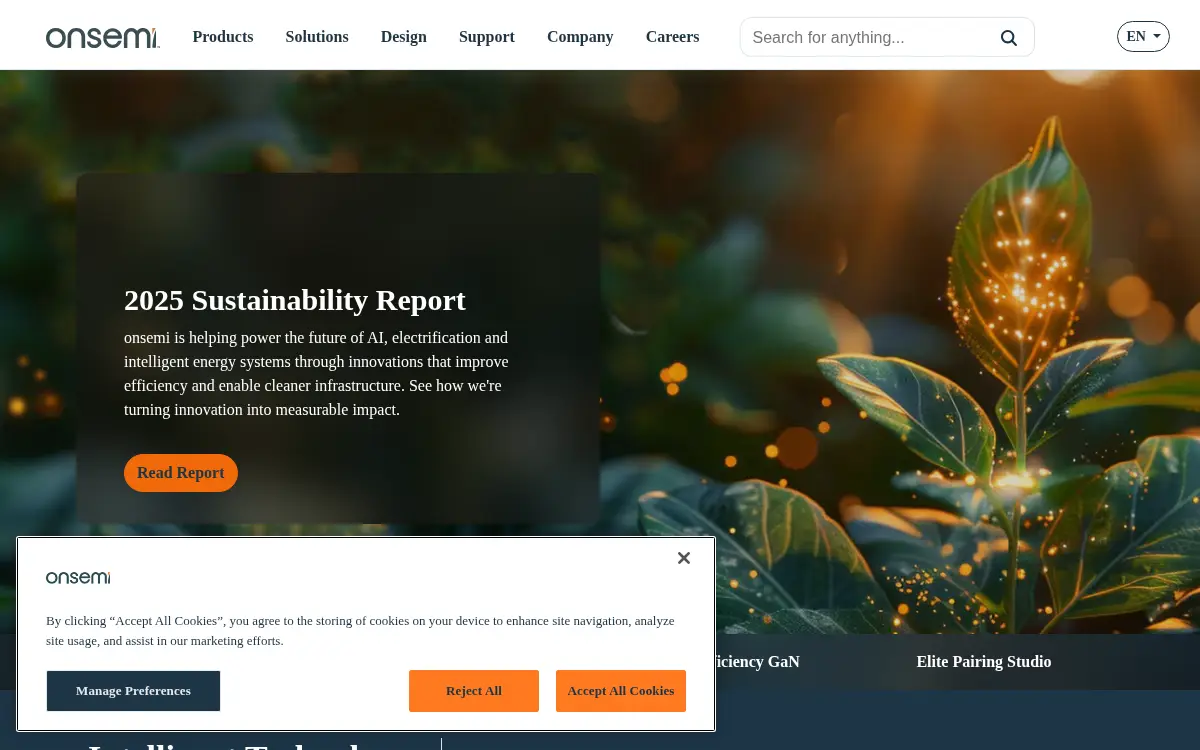This screenshot has width=1200, height=750.
Task: Open the Products menu
Action: coord(223,37)
